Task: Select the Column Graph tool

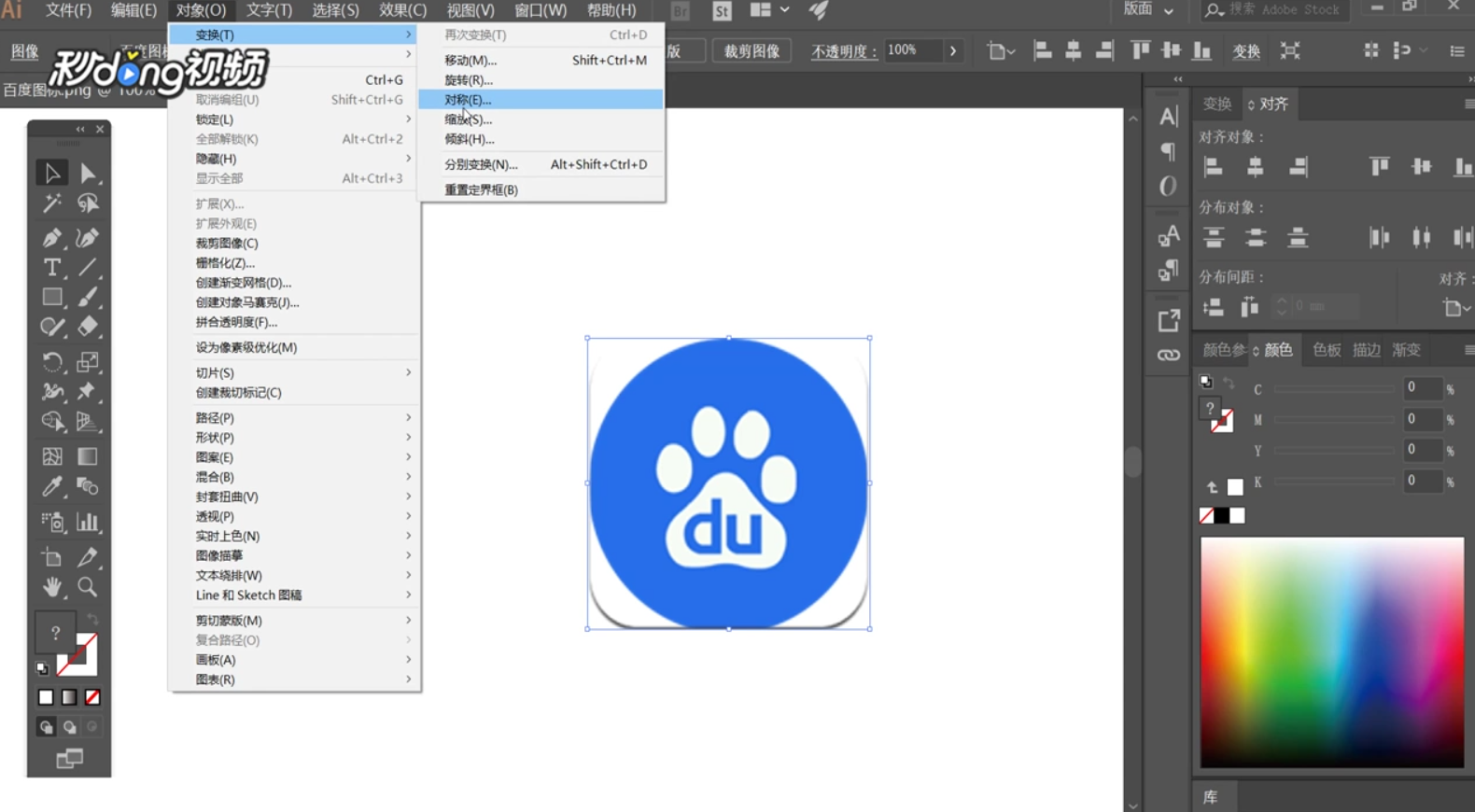Action: (x=88, y=522)
